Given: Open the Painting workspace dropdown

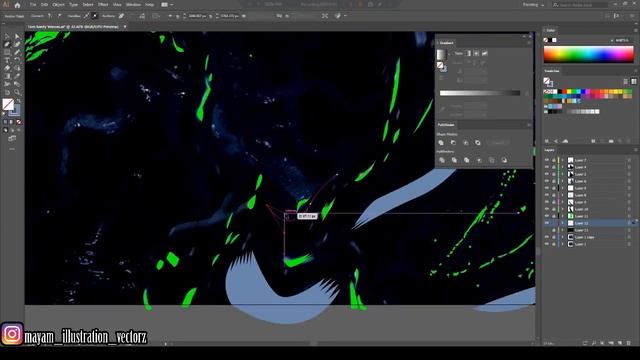Looking at the screenshot, I should coord(533,5).
